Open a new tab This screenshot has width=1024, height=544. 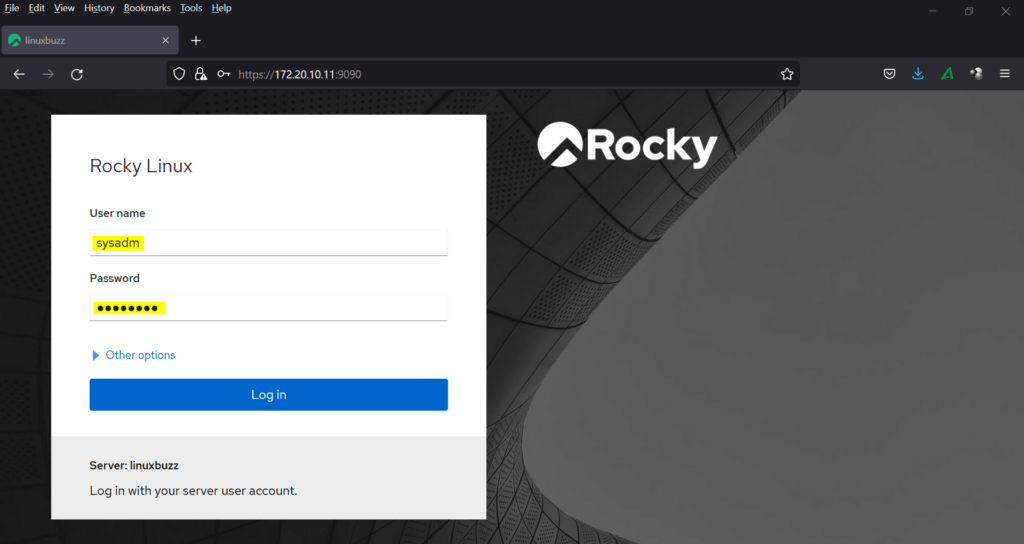[x=196, y=40]
